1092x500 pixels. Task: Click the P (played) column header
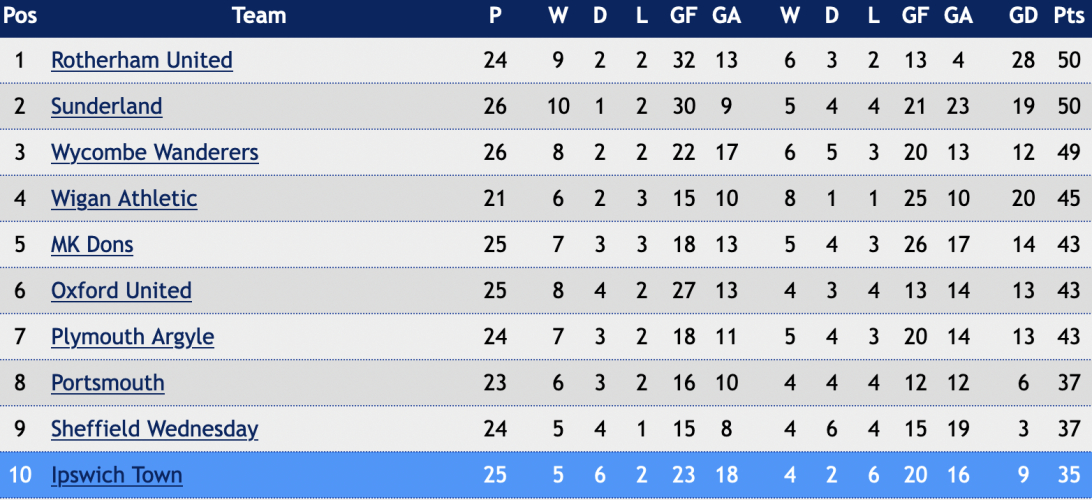(495, 15)
